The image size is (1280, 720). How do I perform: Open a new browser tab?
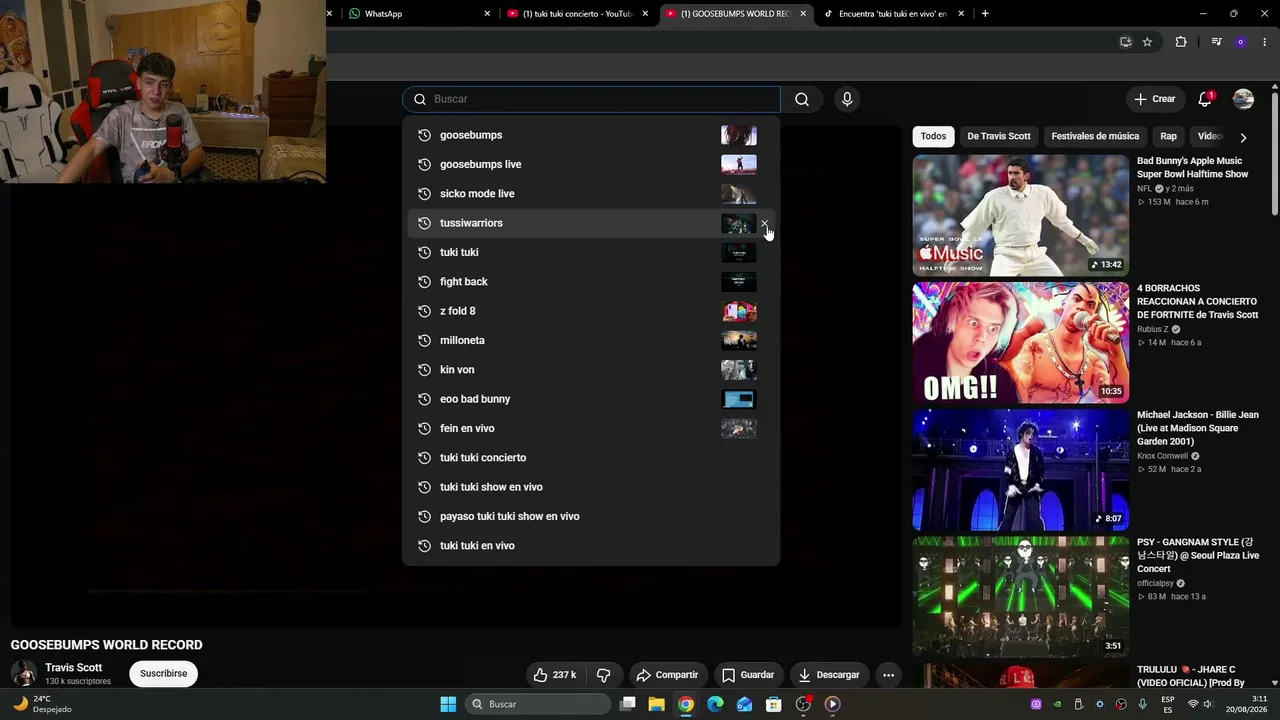985,14
